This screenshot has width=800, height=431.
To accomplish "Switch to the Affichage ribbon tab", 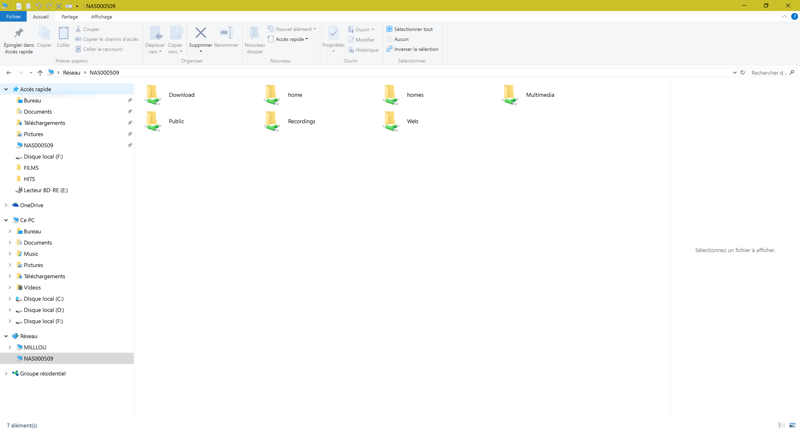I will (x=101, y=16).
